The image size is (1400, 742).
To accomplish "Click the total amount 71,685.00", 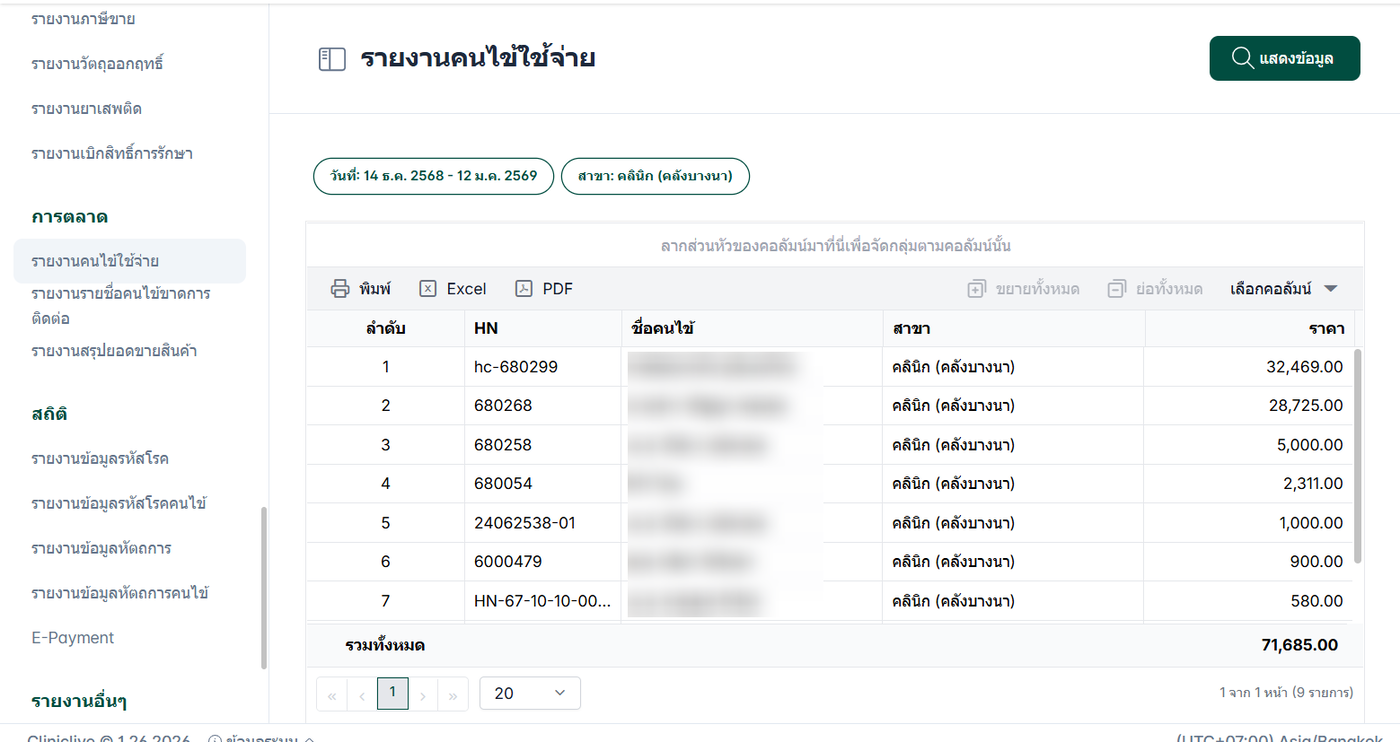I will [x=1300, y=645].
